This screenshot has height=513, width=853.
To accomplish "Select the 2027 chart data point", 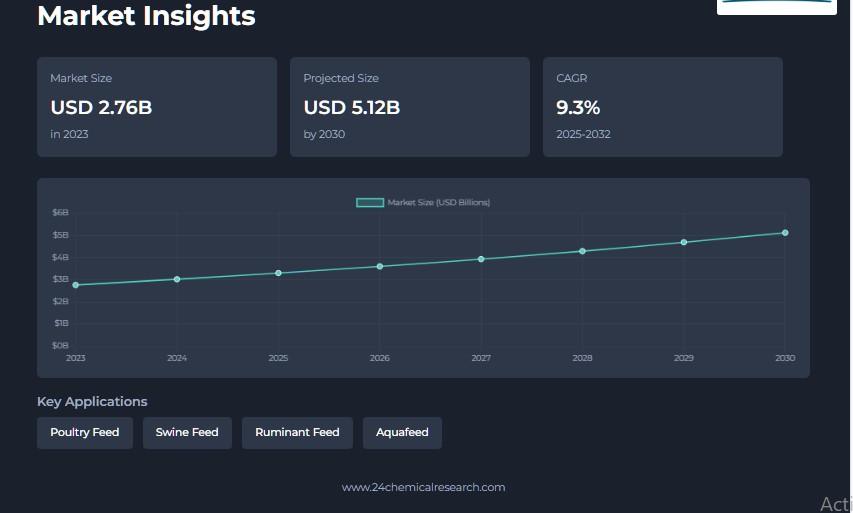I will pyautogui.click(x=481, y=259).
